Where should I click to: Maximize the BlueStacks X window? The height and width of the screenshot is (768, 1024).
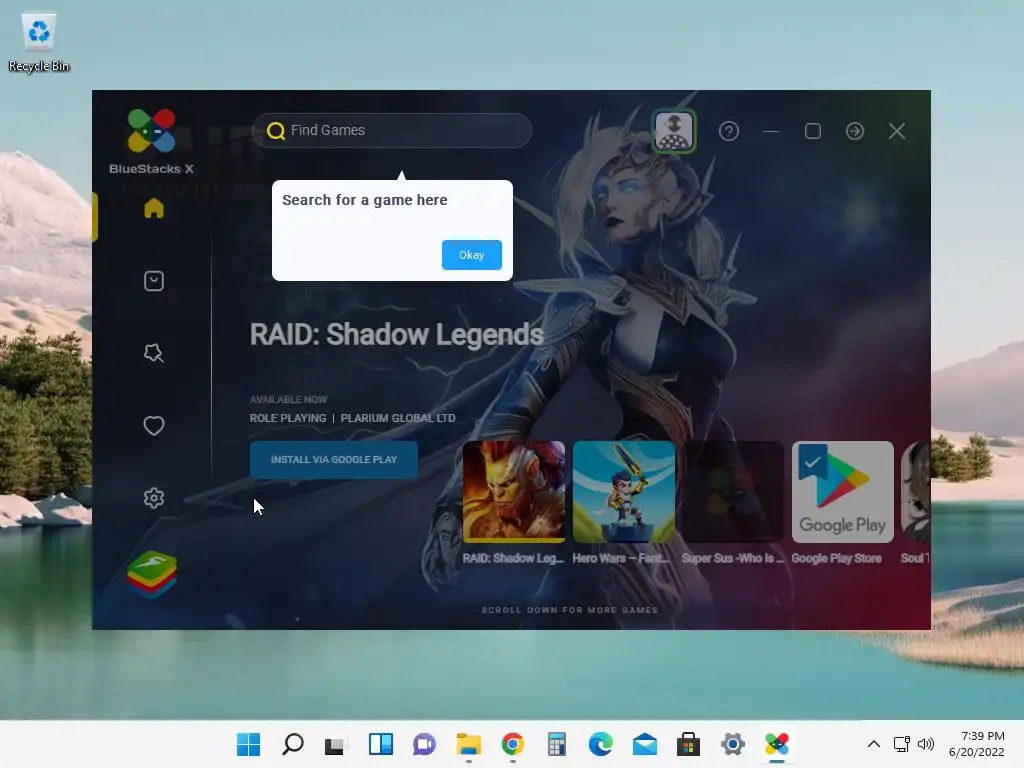point(812,131)
